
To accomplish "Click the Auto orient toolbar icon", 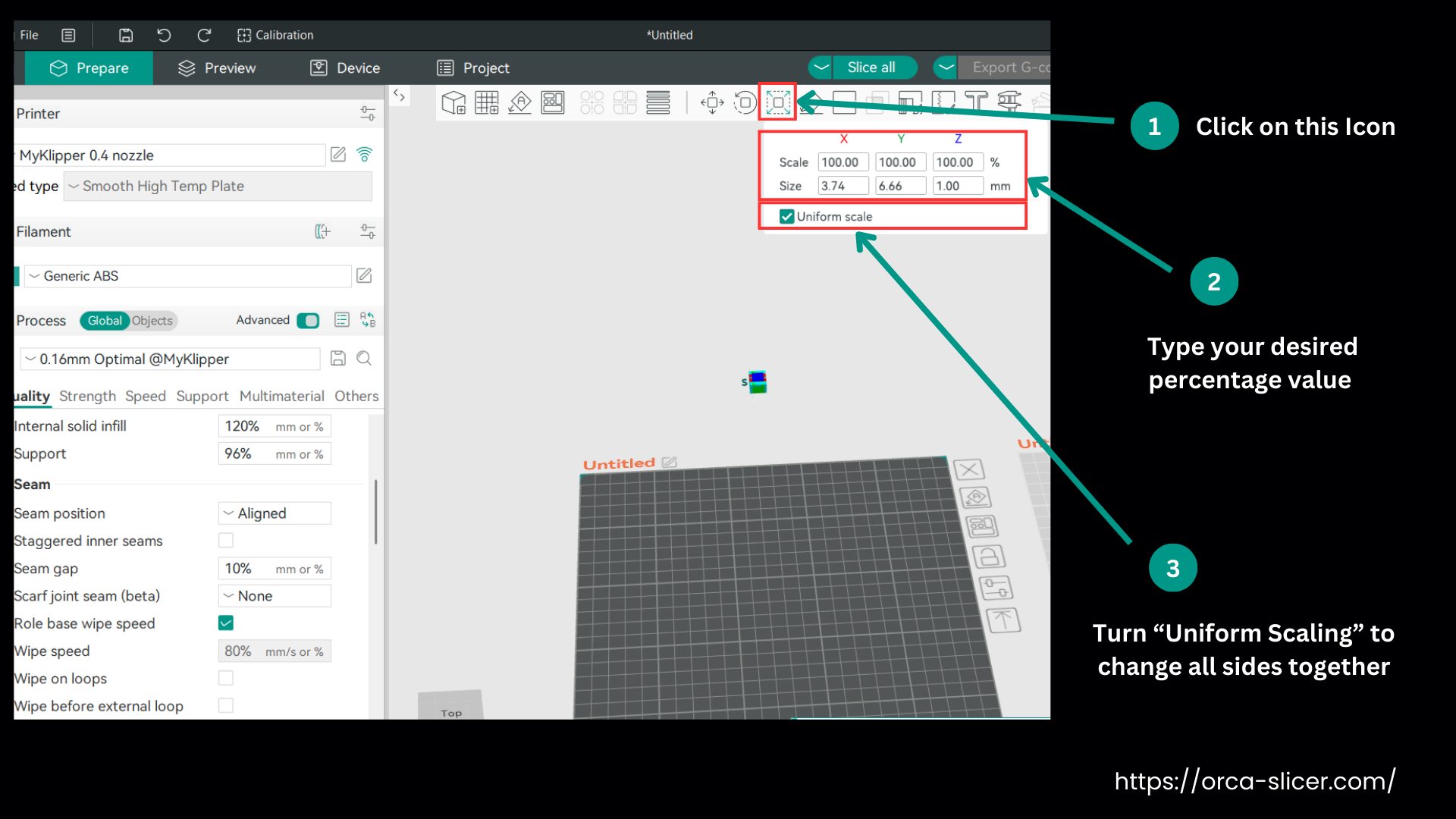I will tap(519, 102).
